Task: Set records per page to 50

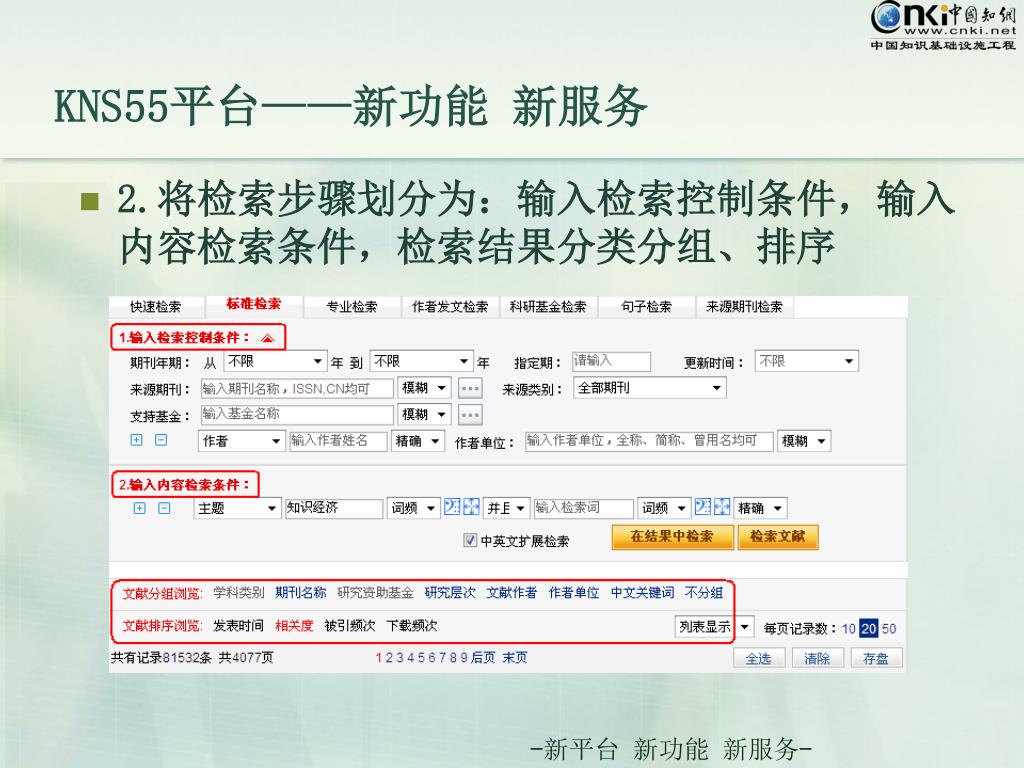Action: pyautogui.click(x=889, y=628)
